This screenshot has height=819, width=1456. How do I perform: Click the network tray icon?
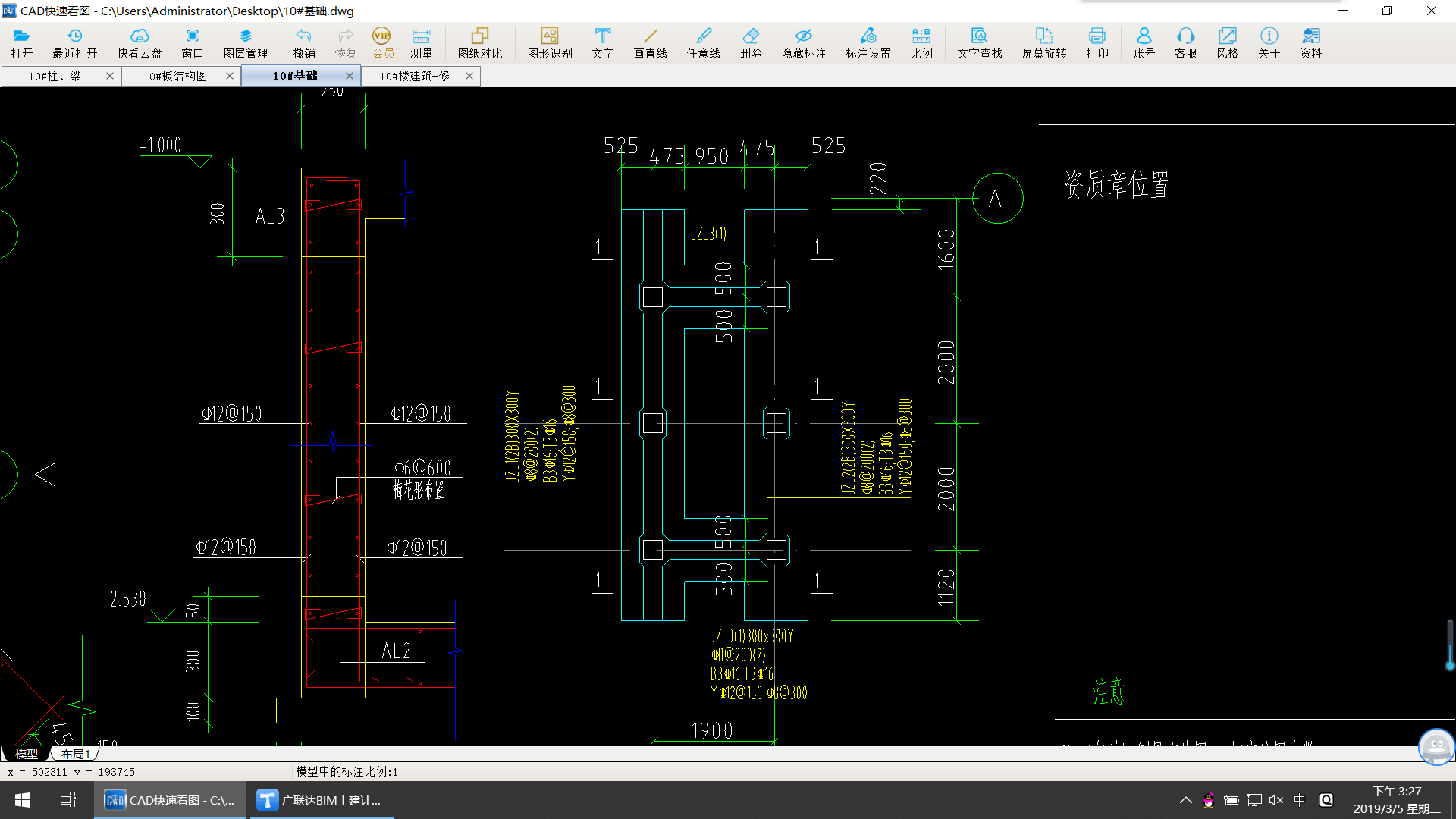click(1254, 800)
